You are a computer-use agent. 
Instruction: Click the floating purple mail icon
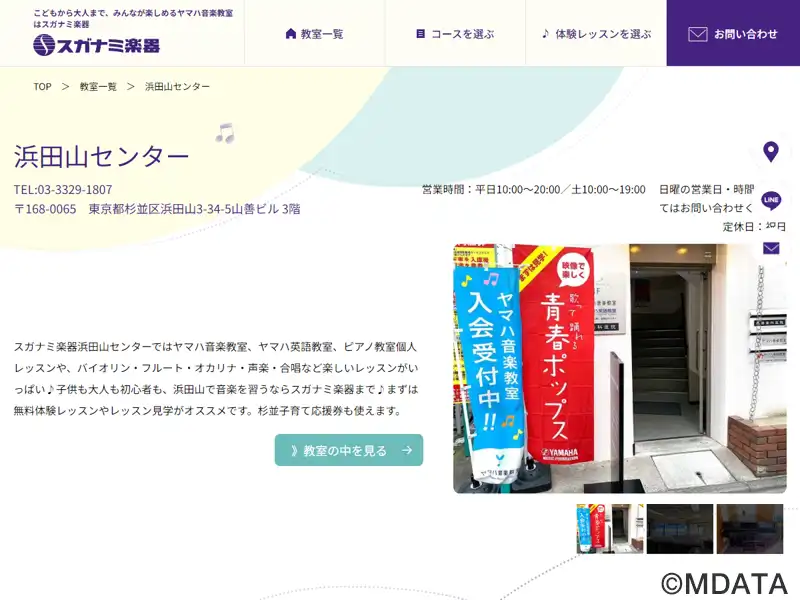(771, 248)
